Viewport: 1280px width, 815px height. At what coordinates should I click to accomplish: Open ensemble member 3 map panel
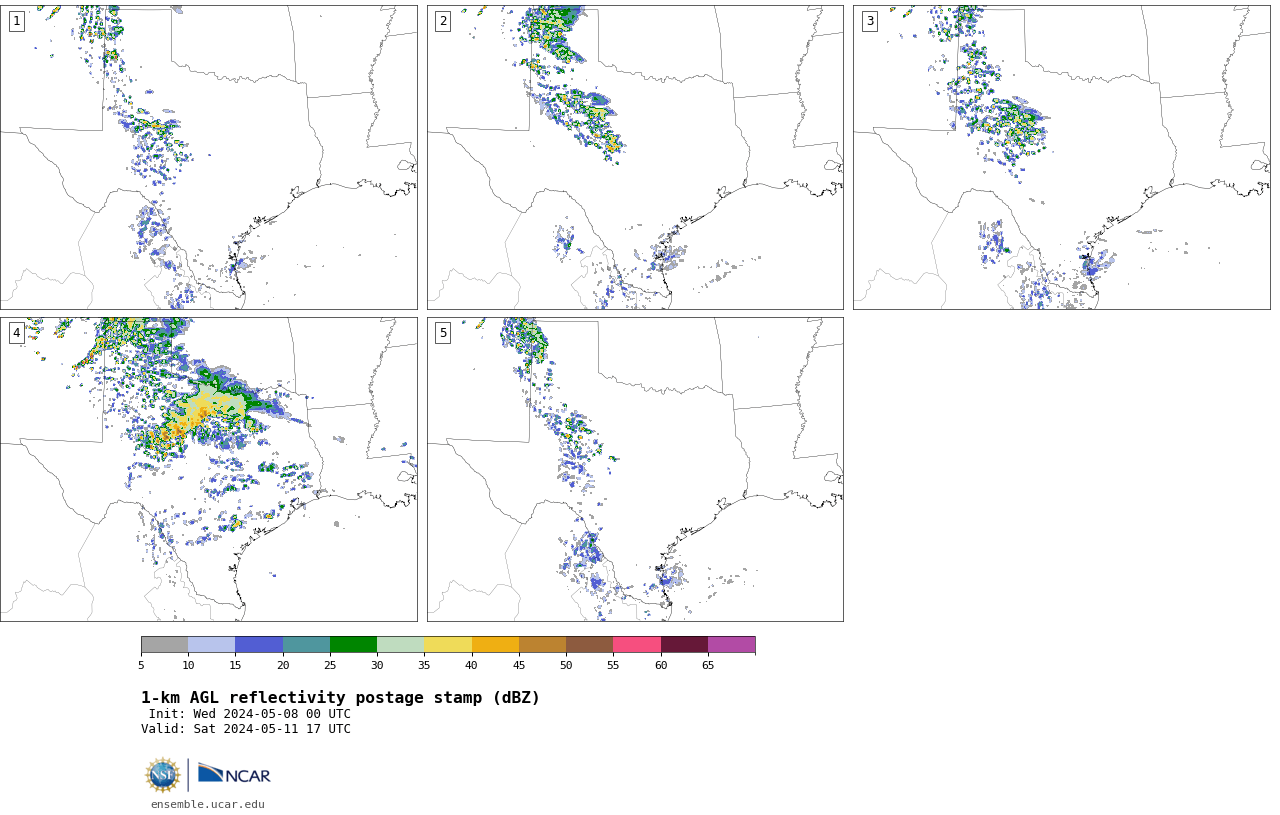(x=1061, y=157)
